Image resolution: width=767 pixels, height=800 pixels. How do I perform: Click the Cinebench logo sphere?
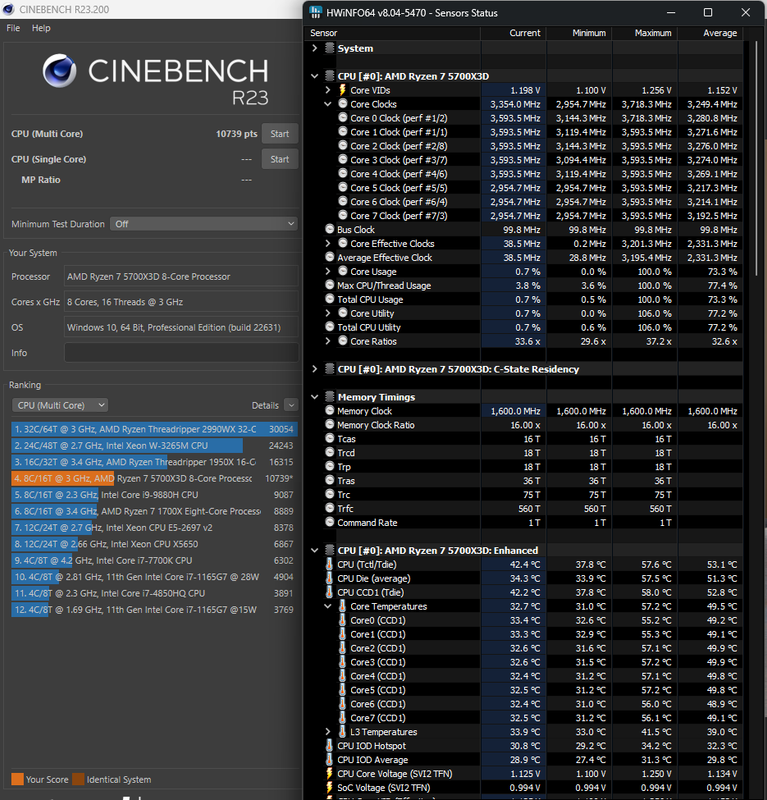pos(60,70)
